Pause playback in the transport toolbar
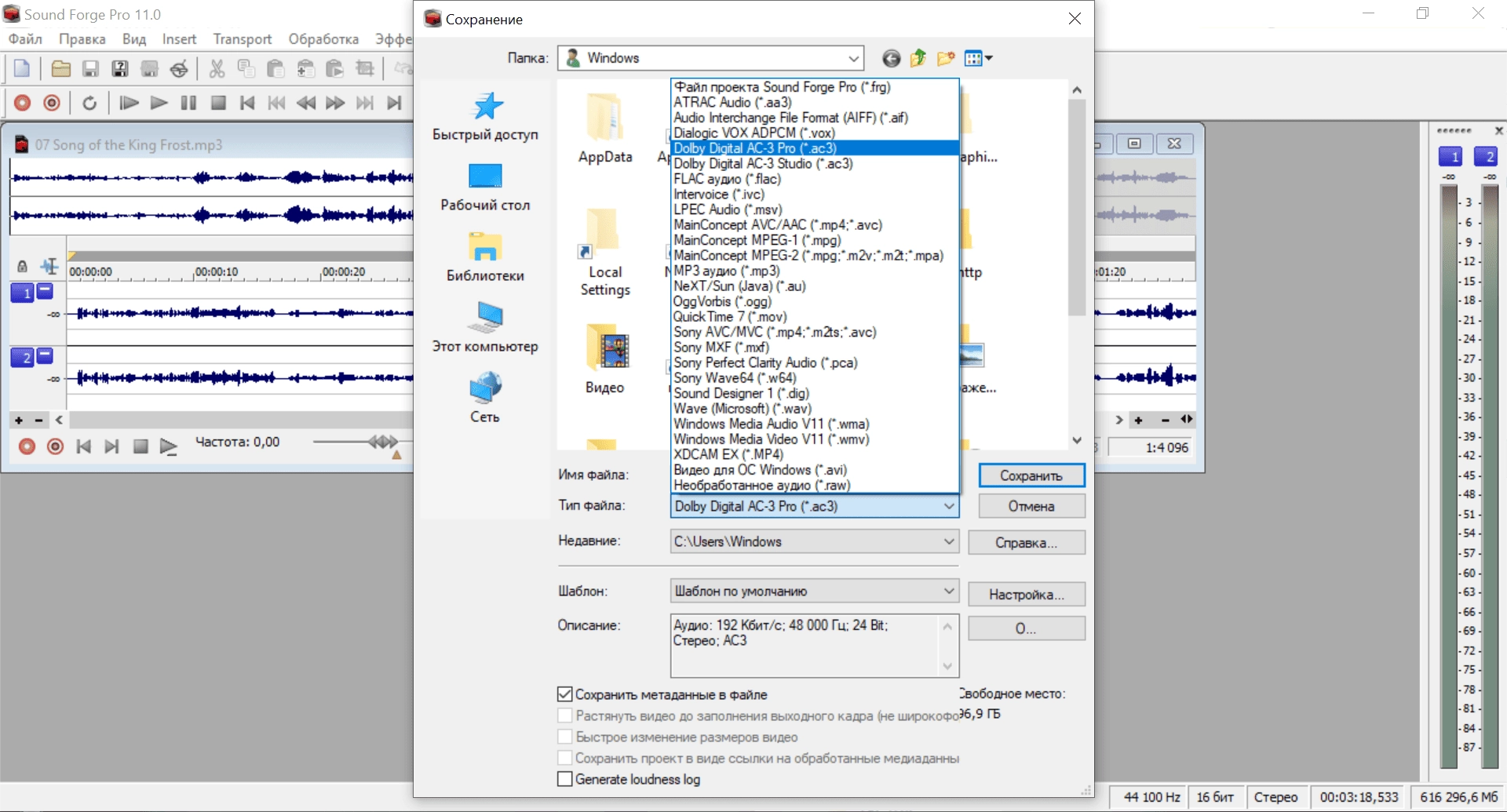 pos(188,103)
